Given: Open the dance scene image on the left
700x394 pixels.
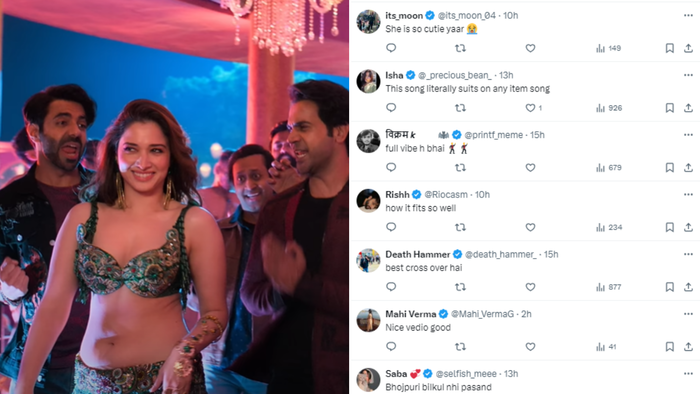Looking at the screenshot, I should point(174,197).
